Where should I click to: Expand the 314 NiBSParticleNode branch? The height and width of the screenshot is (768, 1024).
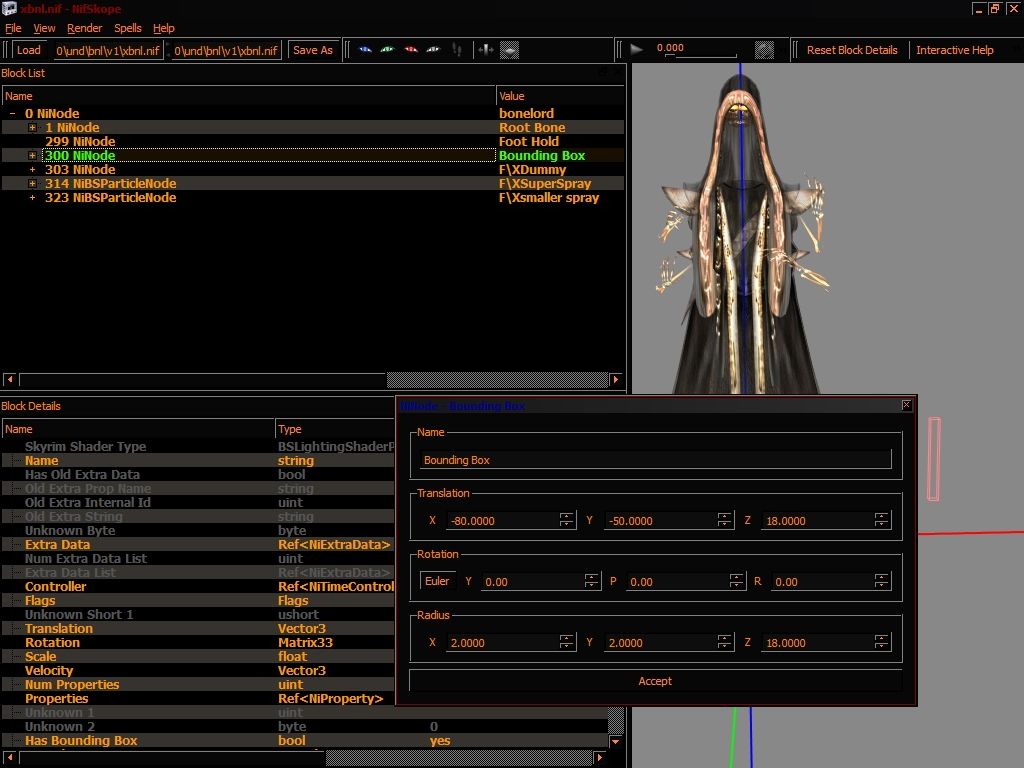[32, 184]
